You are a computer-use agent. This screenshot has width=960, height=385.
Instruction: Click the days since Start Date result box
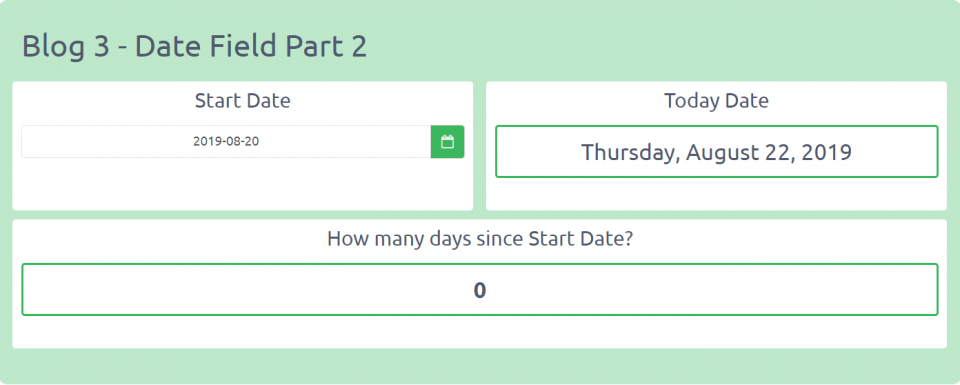[479, 290]
